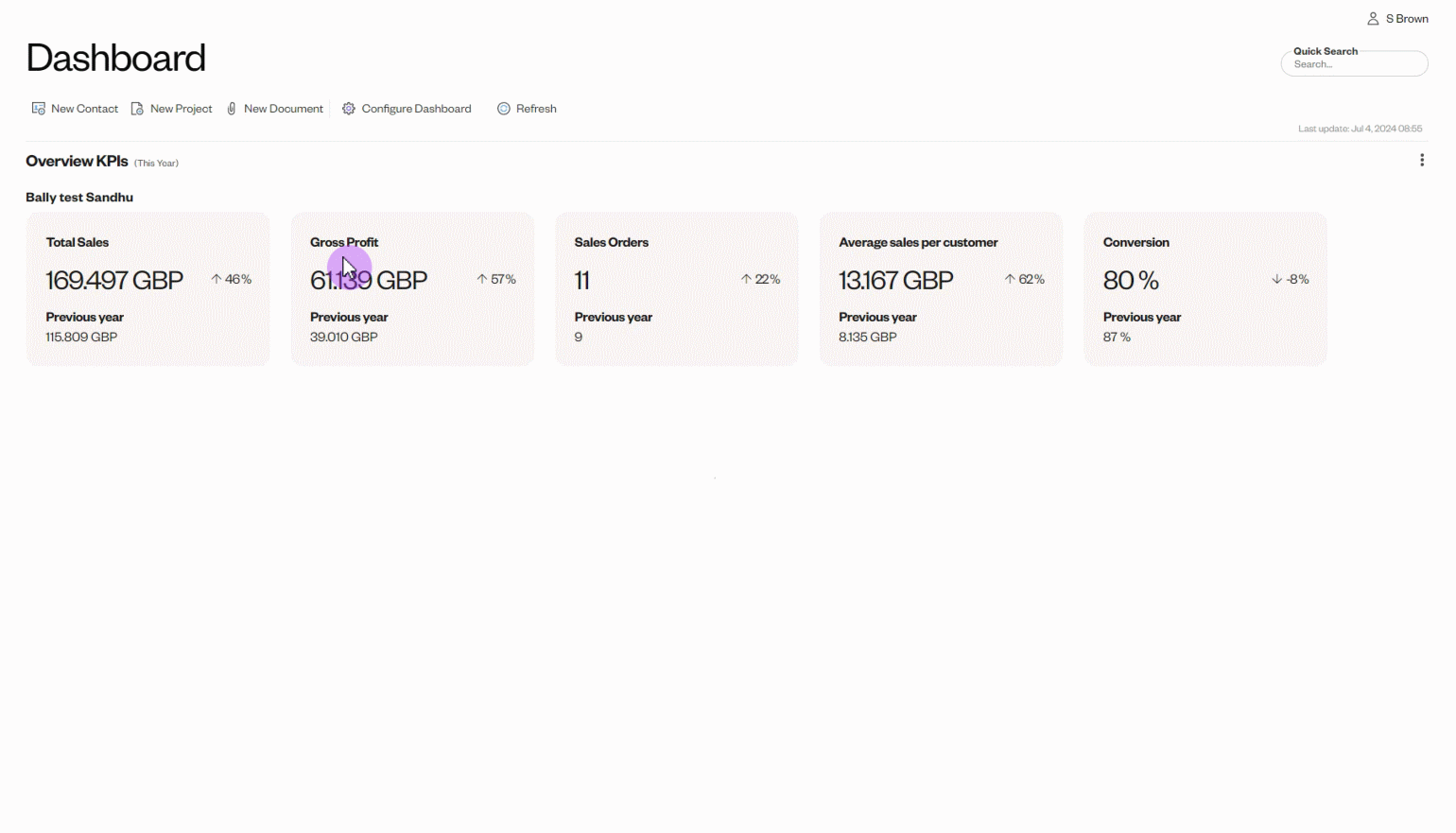Select the Overview KPIs section header
The width and height of the screenshot is (1456, 833).
[x=76, y=161]
